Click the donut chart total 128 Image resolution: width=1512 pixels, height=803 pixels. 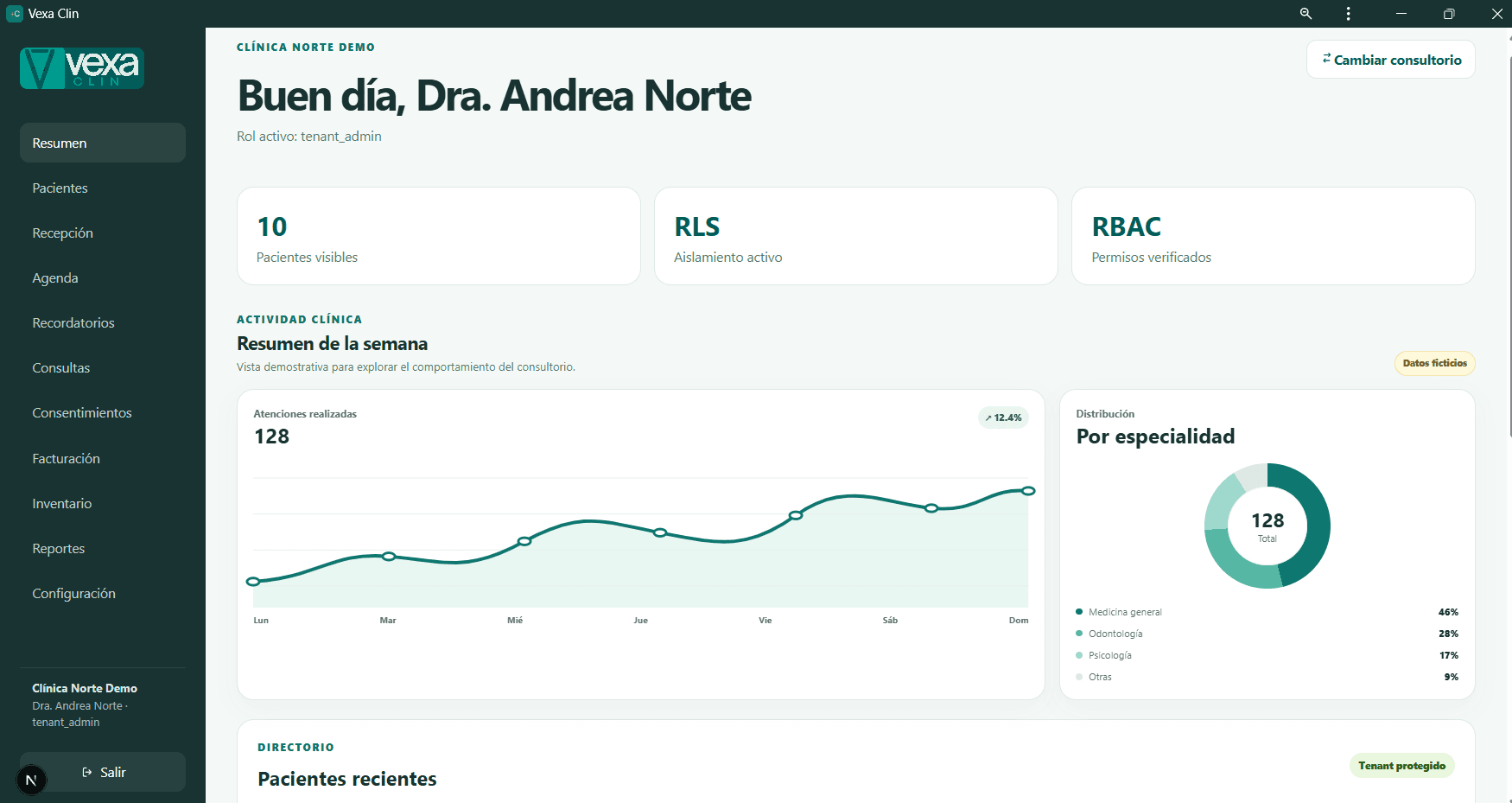[x=1267, y=520]
